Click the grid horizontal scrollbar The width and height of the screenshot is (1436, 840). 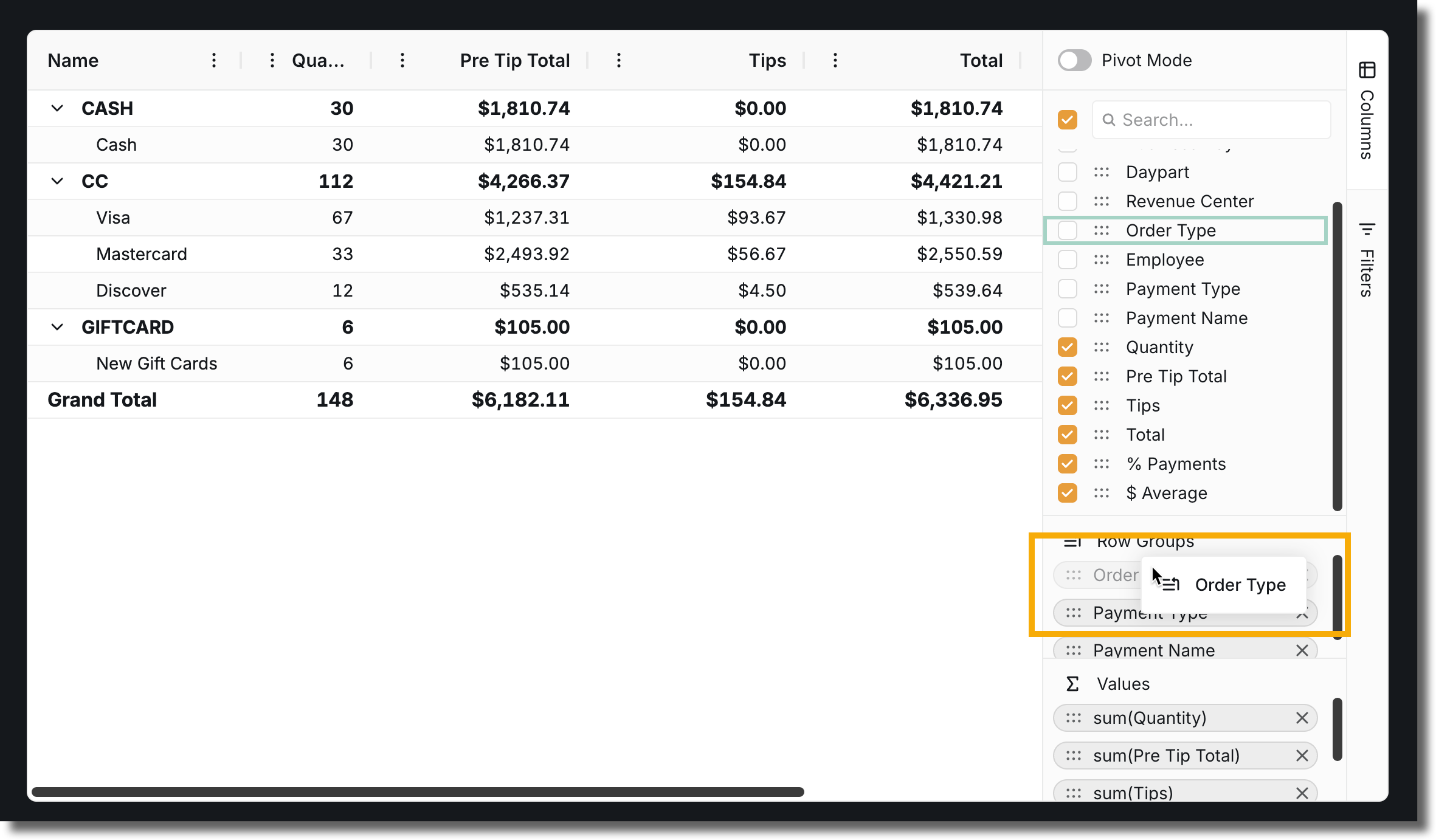coord(418,791)
